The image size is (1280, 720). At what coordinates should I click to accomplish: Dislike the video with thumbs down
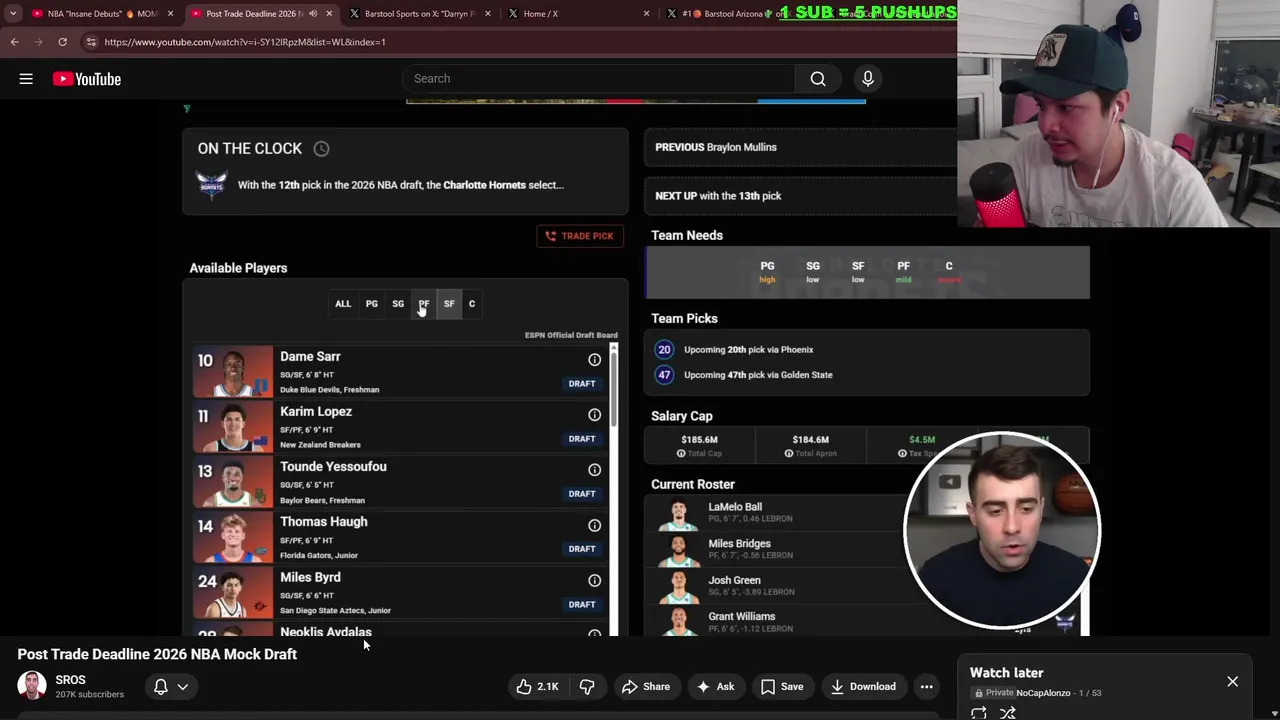(x=587, y=687)
